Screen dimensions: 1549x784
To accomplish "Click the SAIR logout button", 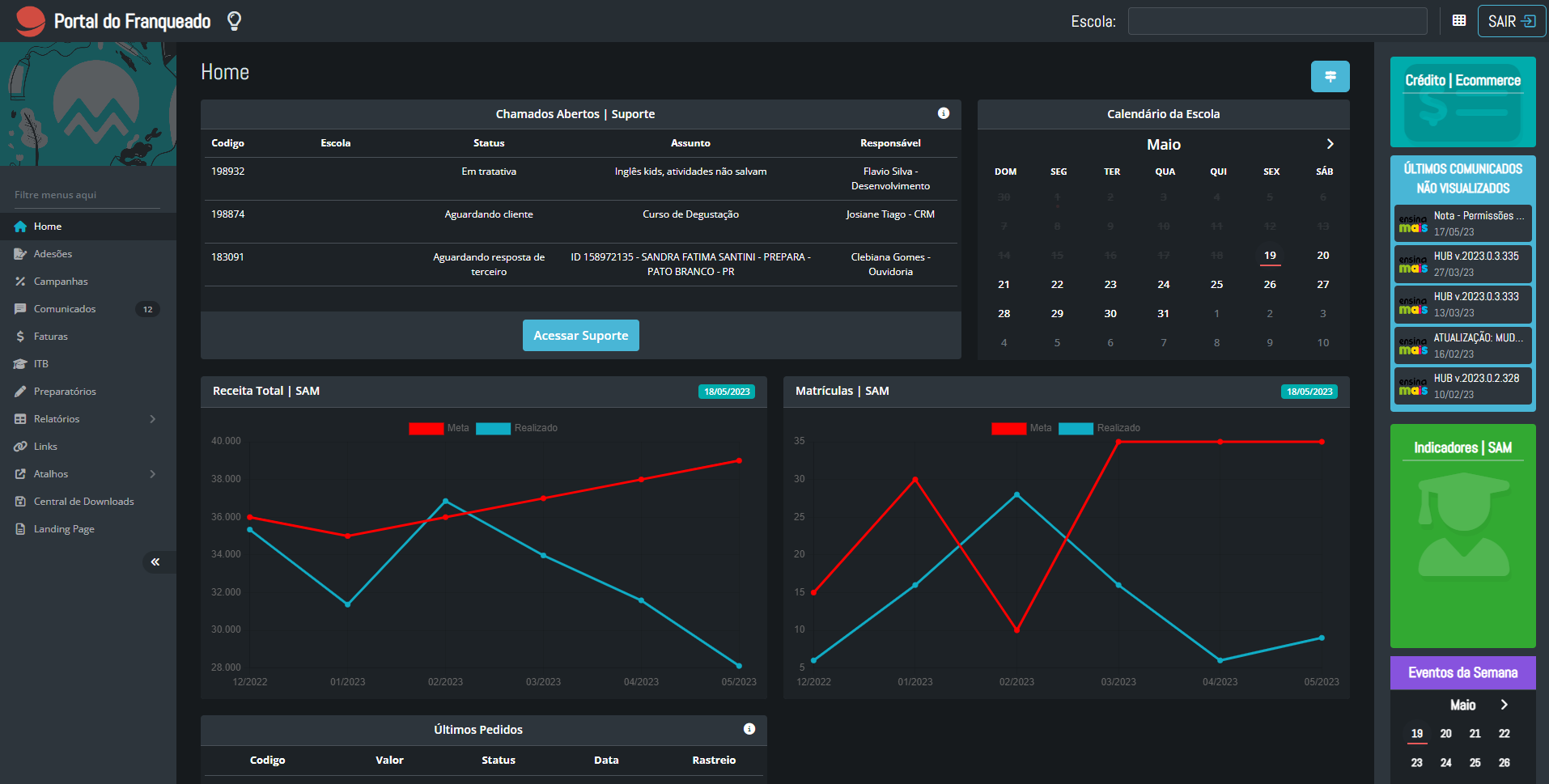I will point(1510,22).
